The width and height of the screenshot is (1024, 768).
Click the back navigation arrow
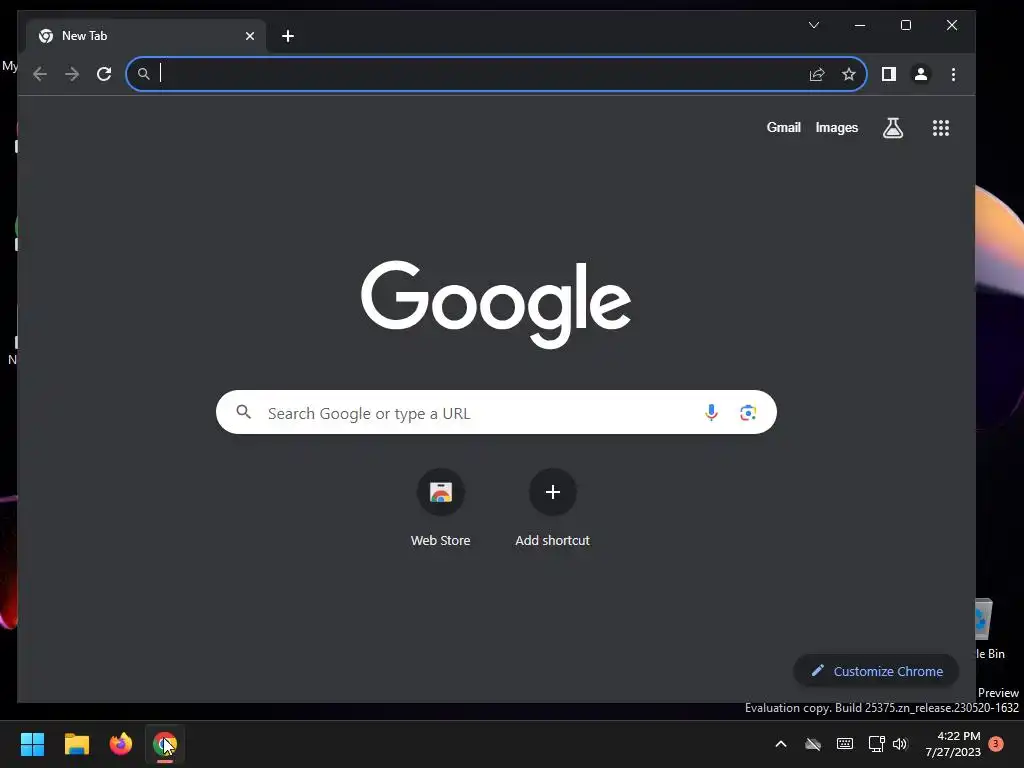[40, 74]
